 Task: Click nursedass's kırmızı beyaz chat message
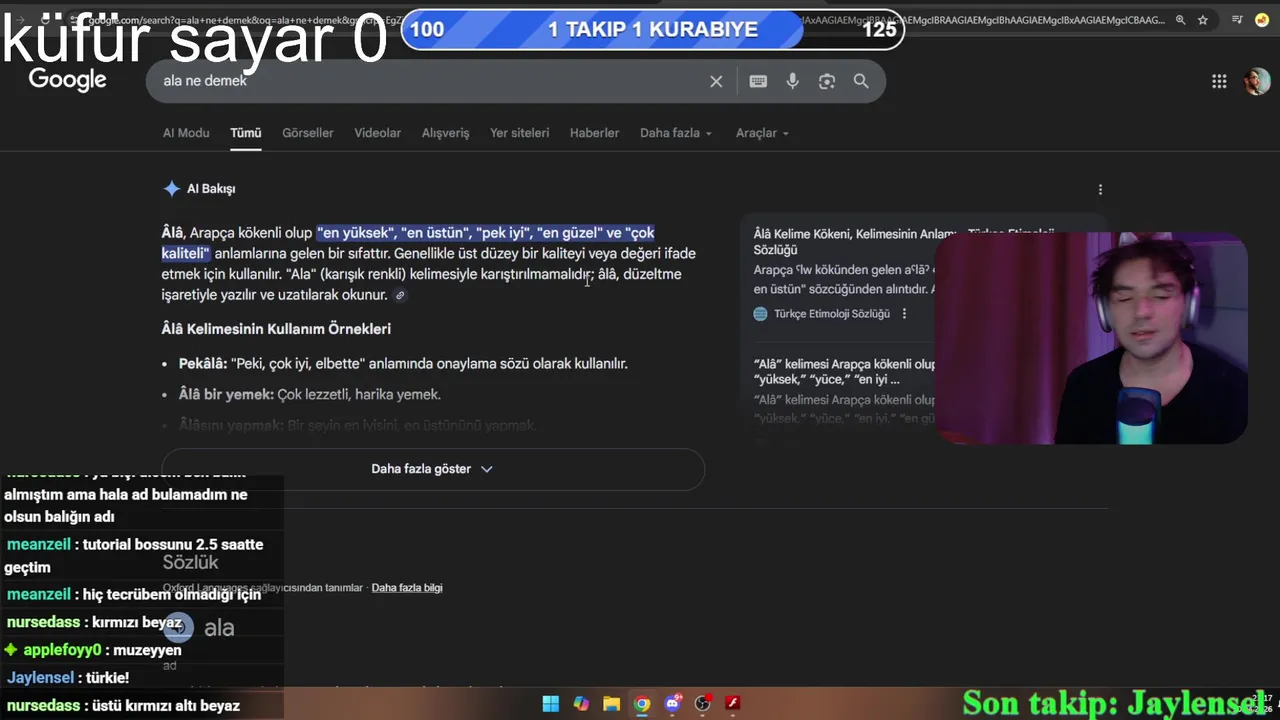pos(94,623)
